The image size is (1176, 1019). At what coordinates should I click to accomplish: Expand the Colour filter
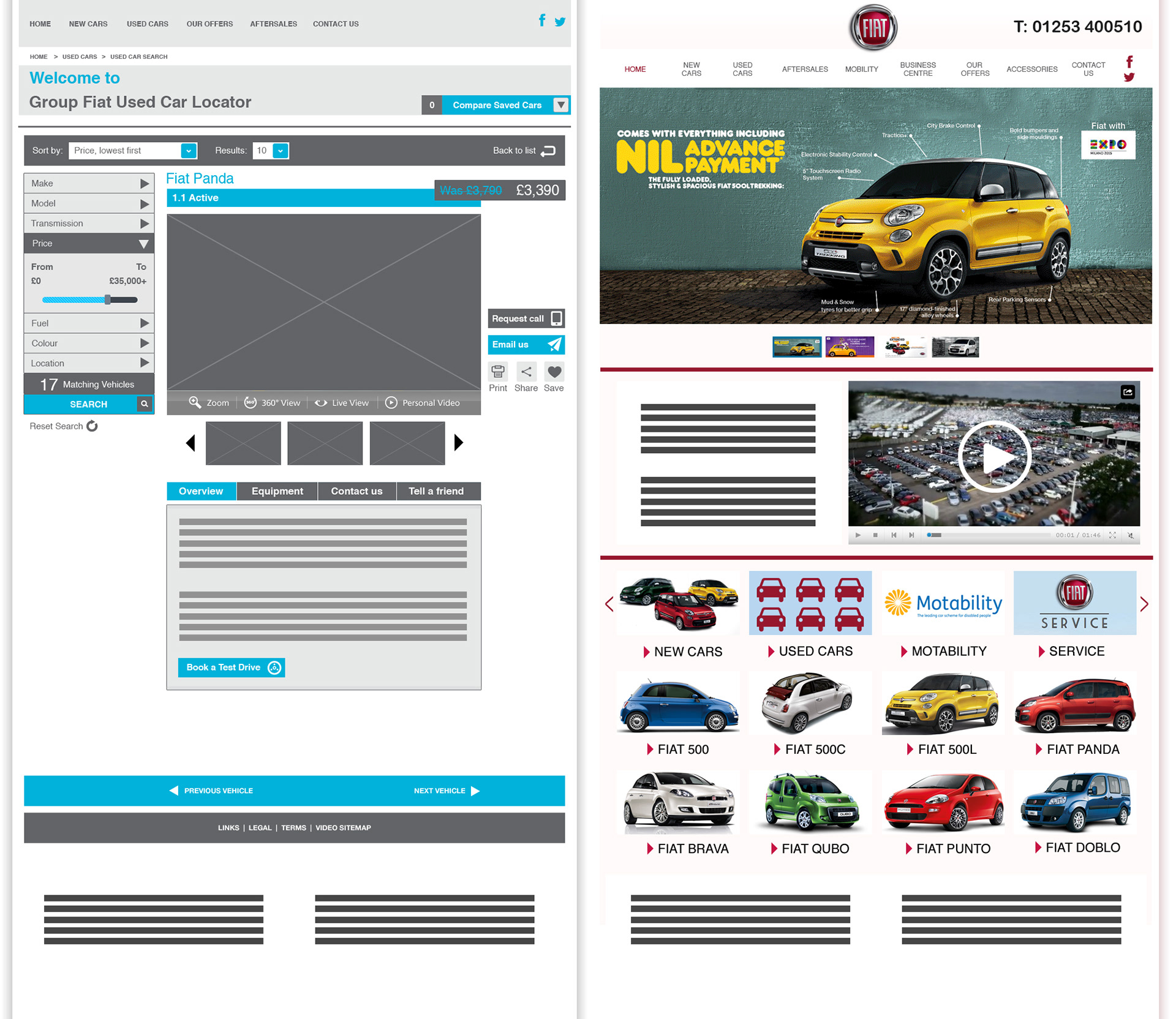pos(89,344)
